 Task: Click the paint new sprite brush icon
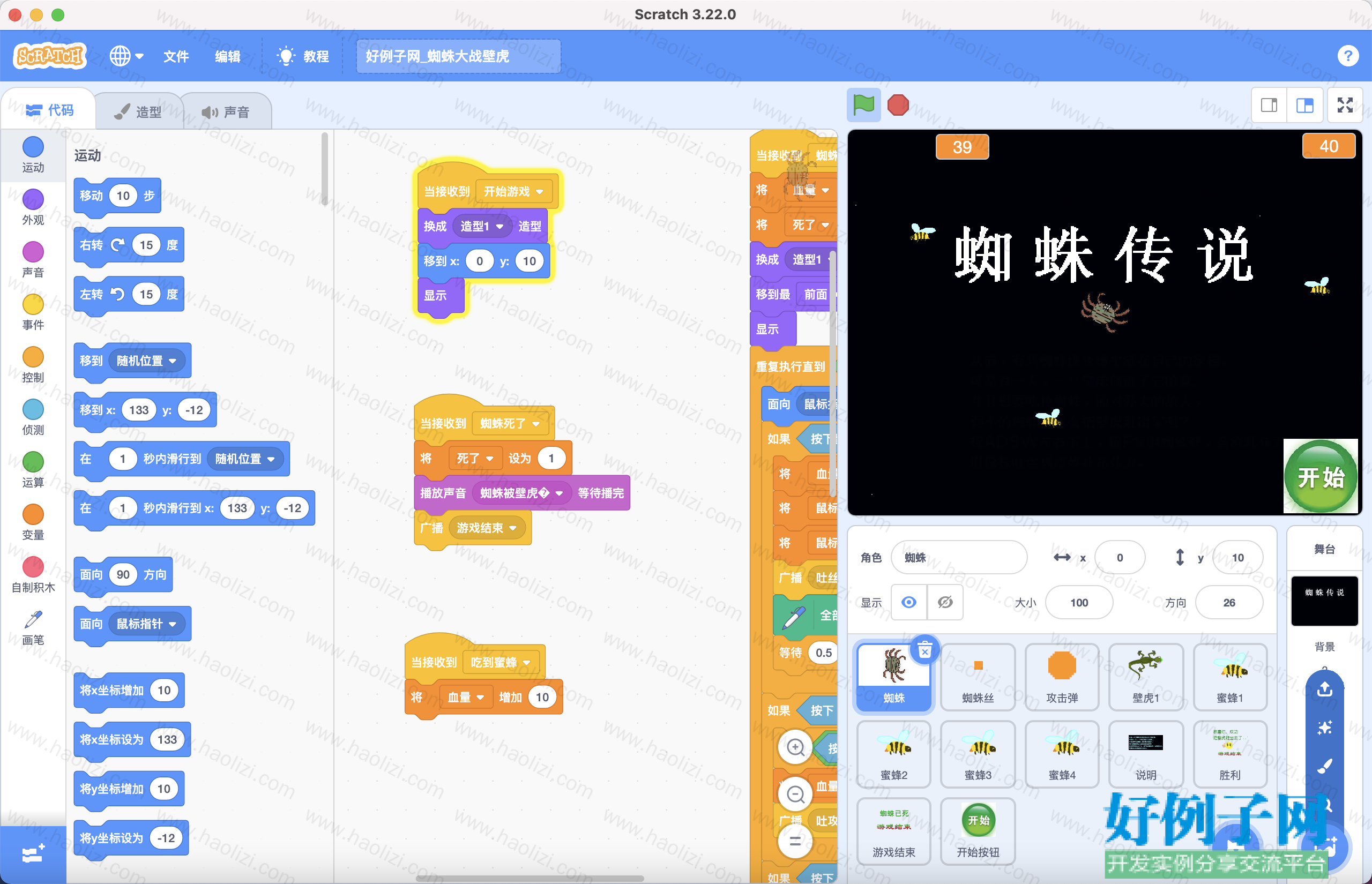[1324, 766]
